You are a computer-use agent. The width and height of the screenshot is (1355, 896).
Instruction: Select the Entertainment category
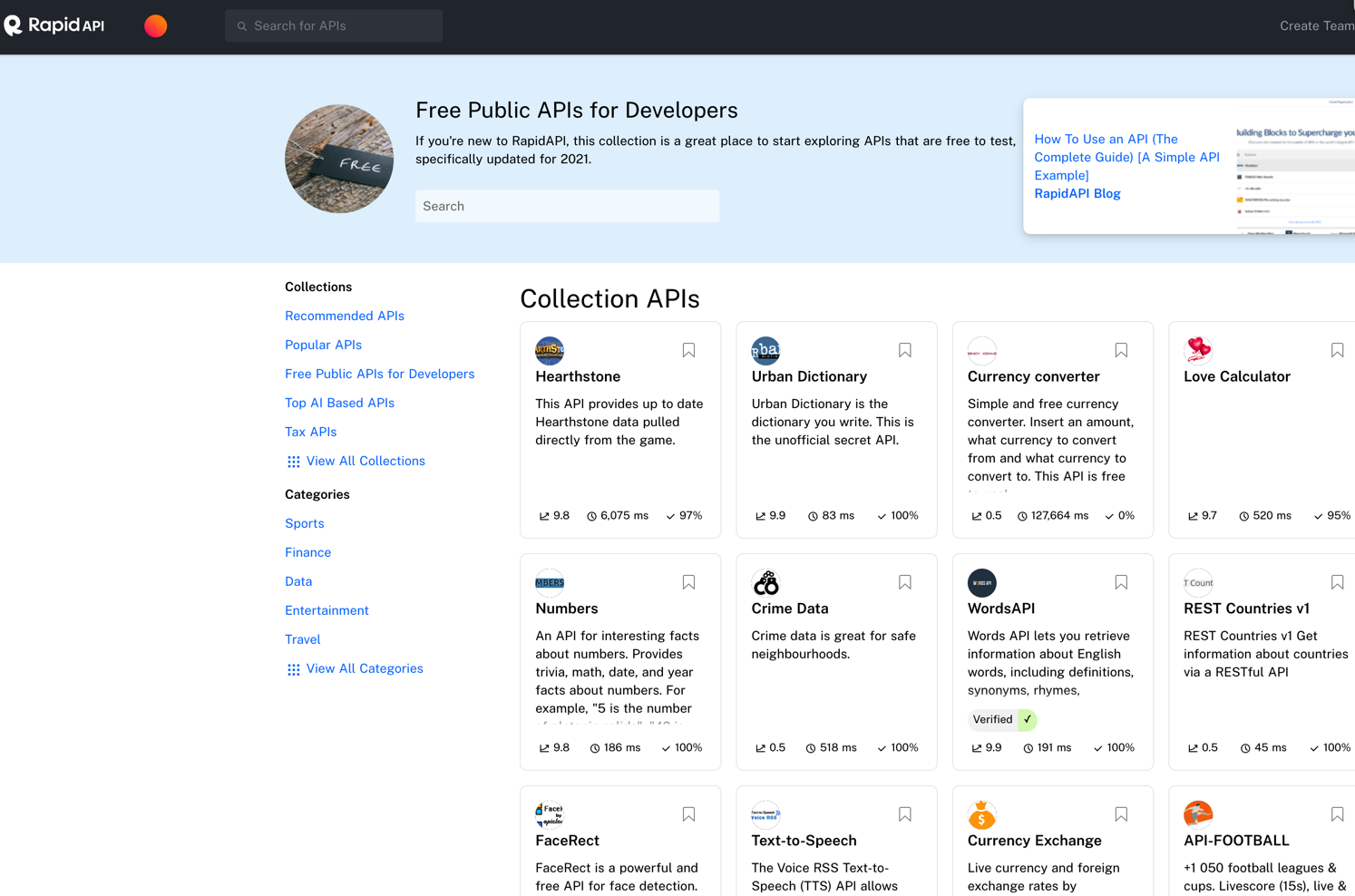tap(327, 610)
